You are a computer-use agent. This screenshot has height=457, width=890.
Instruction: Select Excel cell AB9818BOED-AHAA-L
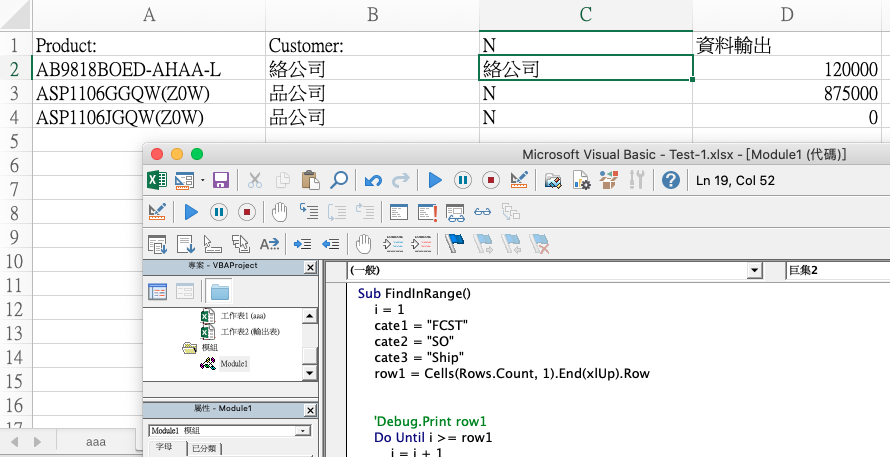tap(149, 69)
